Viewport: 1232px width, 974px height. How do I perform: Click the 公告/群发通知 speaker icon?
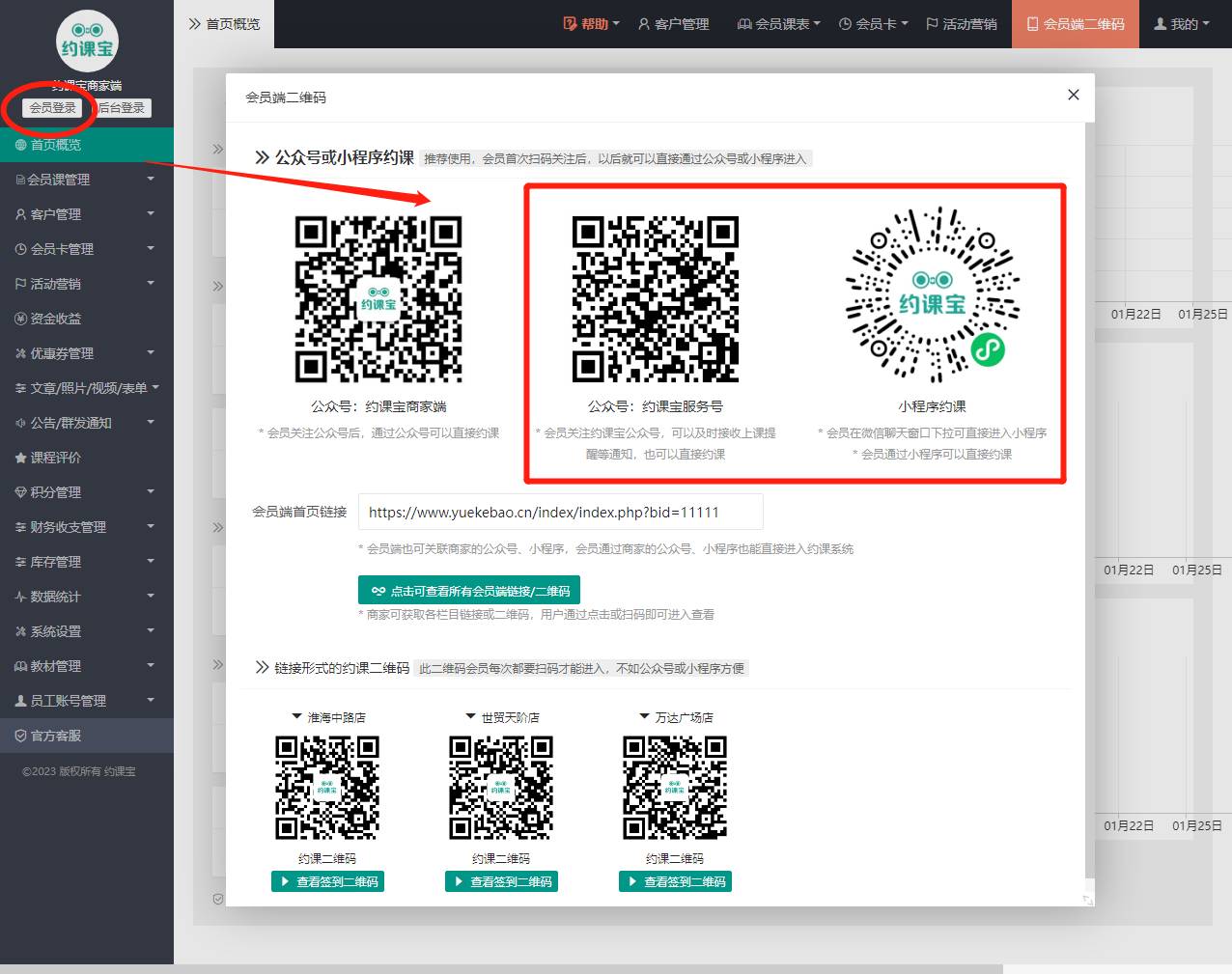click(x=20, y=423)
